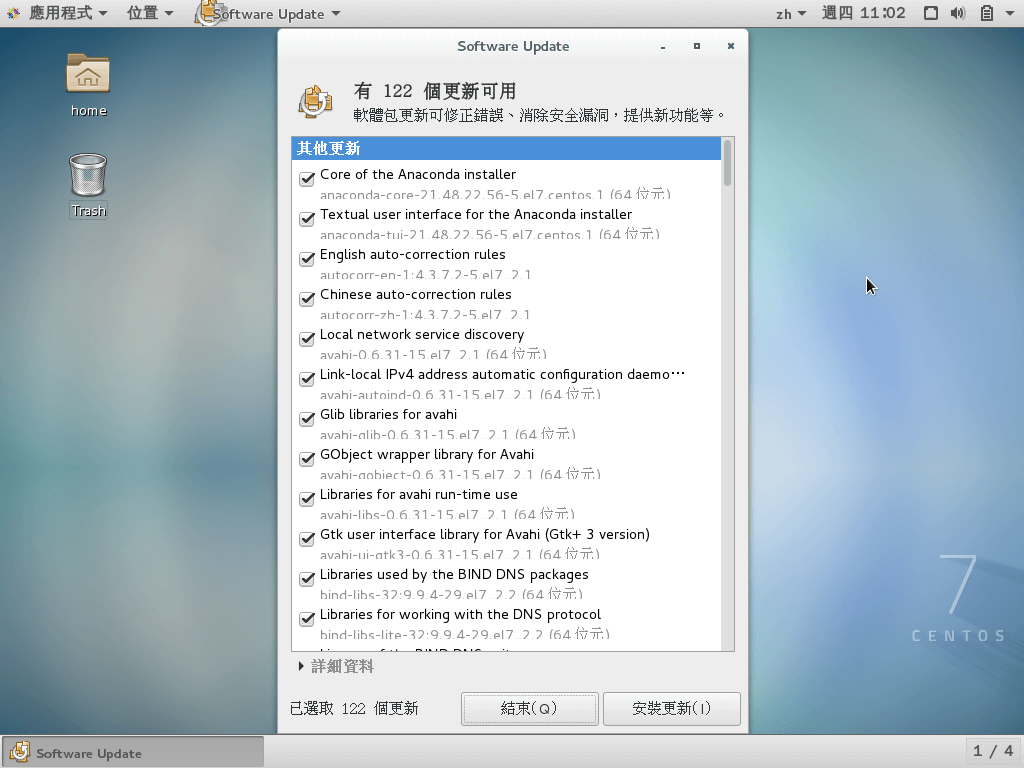Uncheck the Core of the Anaconda installer update
This screenshot has height=768, width=1024.
pyautogui.click(x=306, y=178)
